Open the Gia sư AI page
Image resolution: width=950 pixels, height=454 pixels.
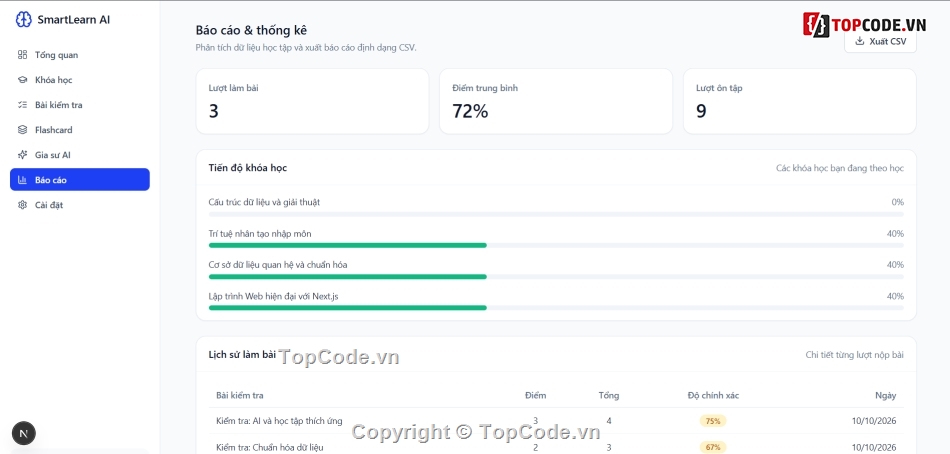79,155
